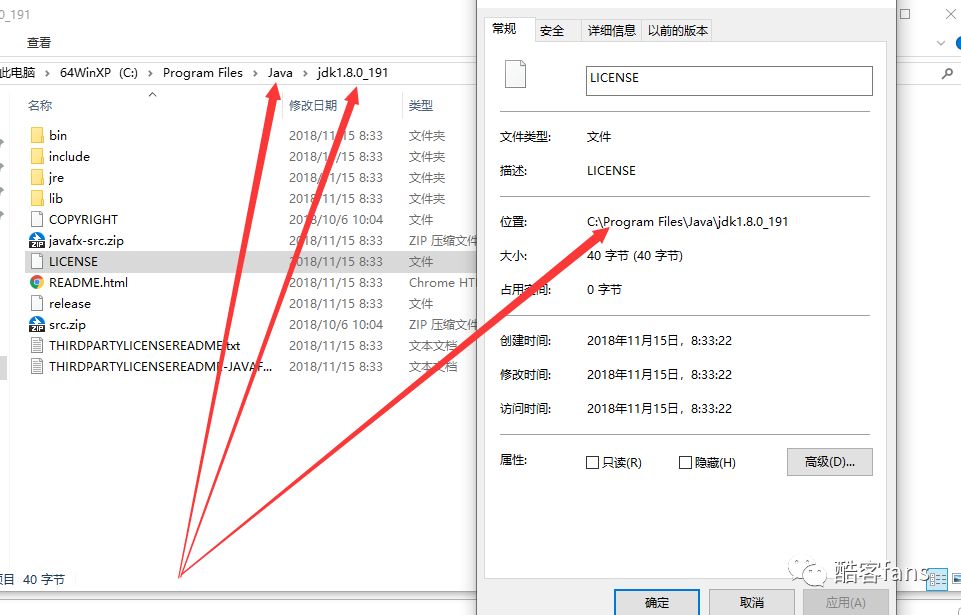Click the location path C:\Program Files\Java\jdk1.8.0_191
Image resolution: width=961 pixels, height=615 pixels.
pos(687,221)
